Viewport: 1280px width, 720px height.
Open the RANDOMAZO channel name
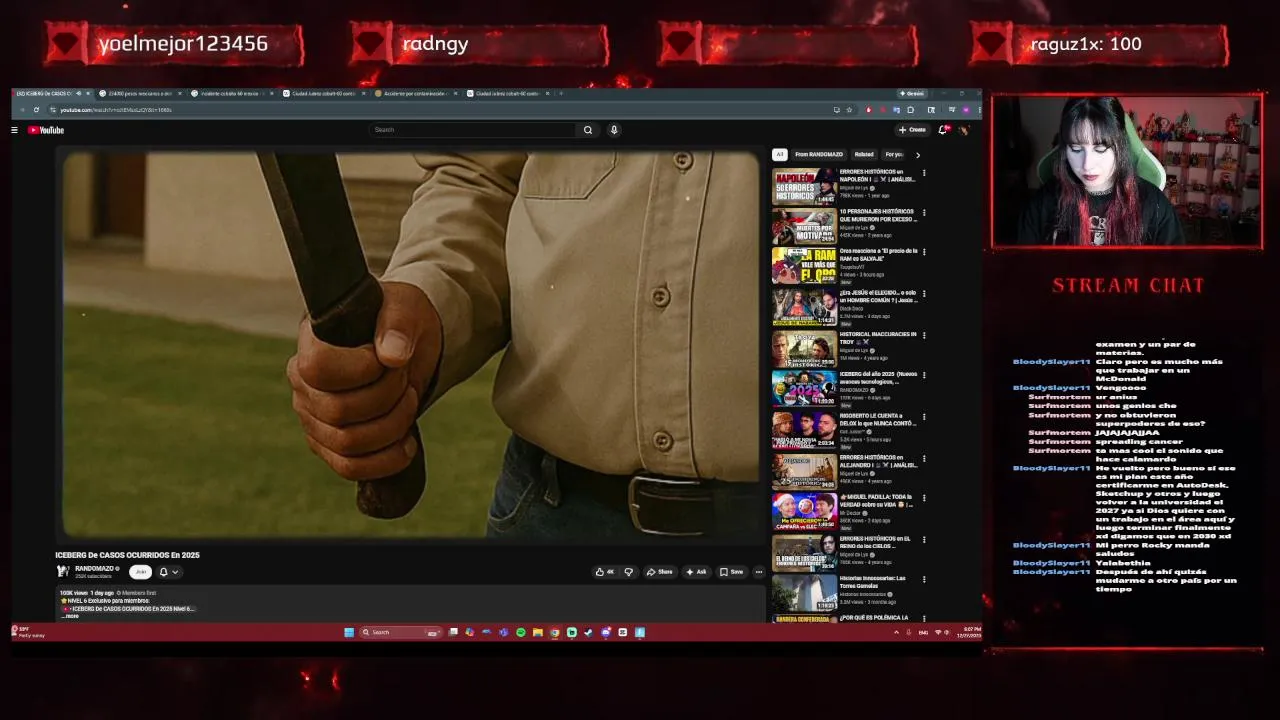click(94, 568)
